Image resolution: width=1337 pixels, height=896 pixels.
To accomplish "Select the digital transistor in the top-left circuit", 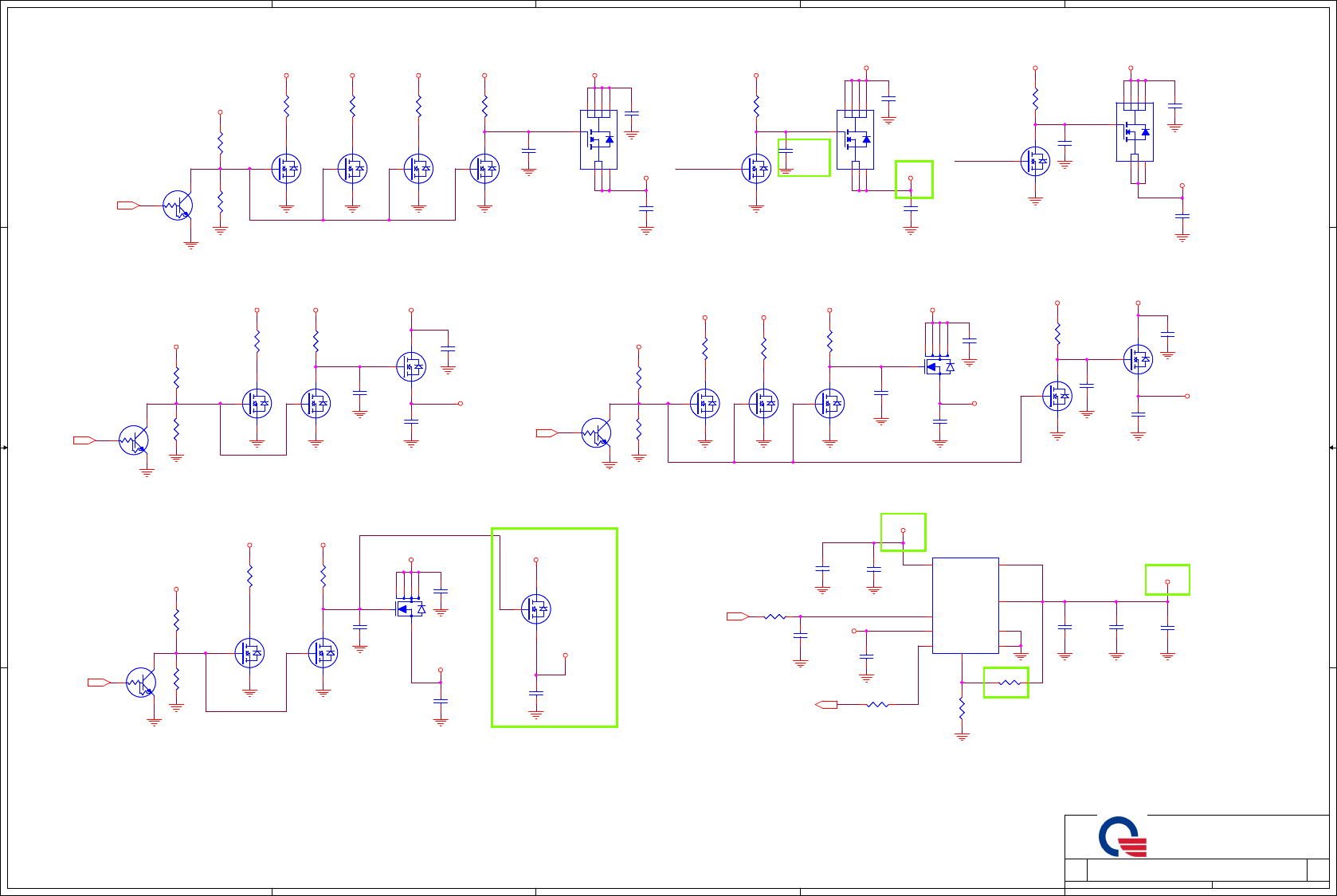I will [178, 205].
